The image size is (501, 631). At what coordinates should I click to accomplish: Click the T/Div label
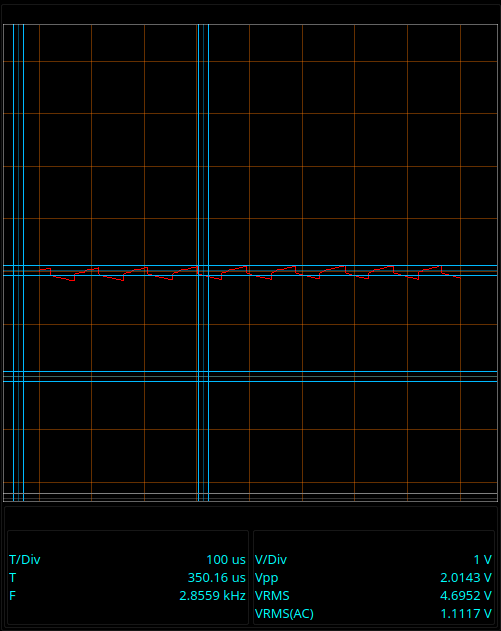(x=25, y=560)
